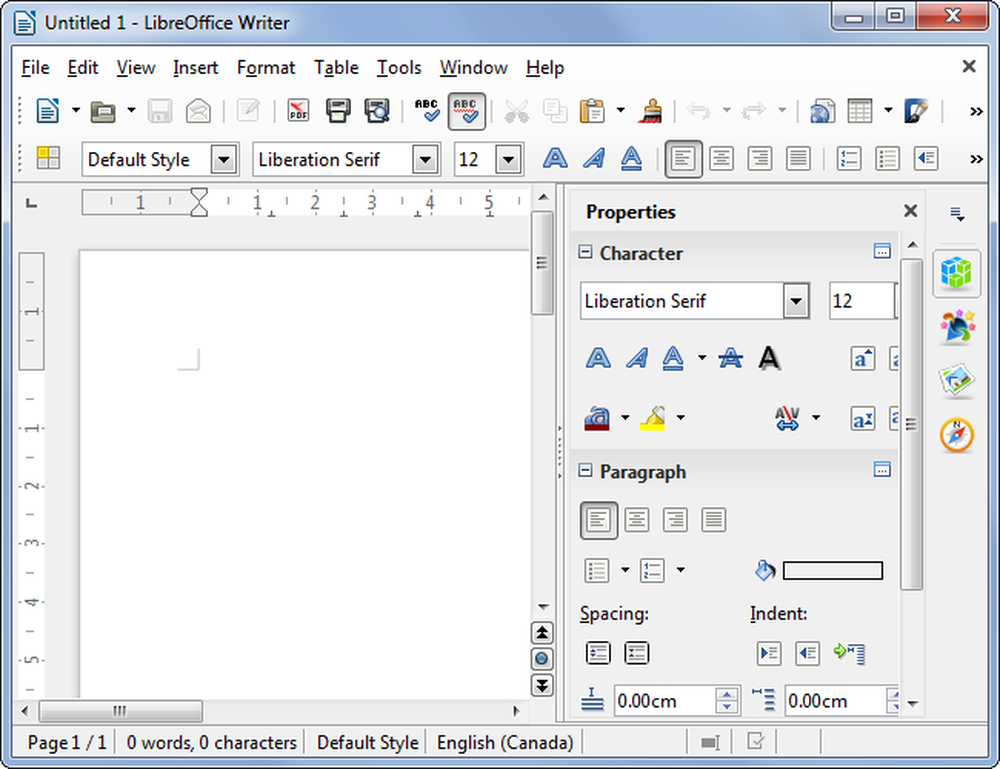The height and width of the screenshot is (769, 1000).
Task: Open the toolbar Liberation Serif font dropdown
Action: [x=425, y=159]
